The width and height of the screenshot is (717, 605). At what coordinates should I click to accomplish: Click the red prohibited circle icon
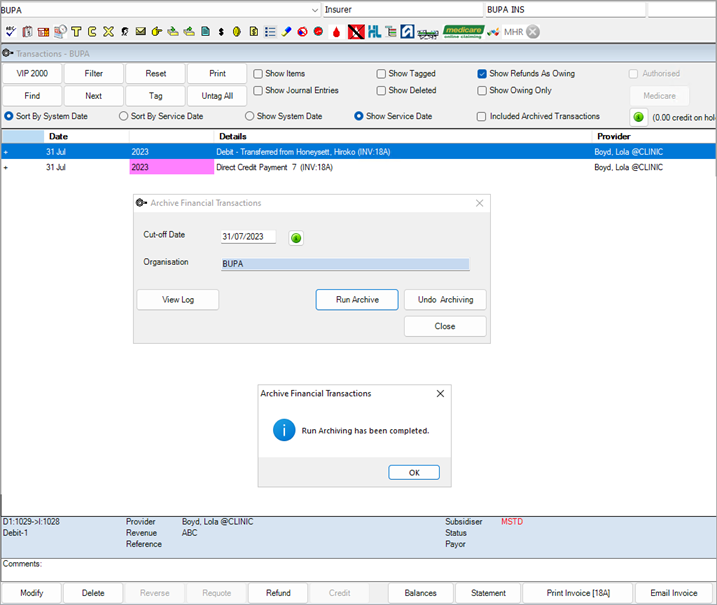[302, 32]
